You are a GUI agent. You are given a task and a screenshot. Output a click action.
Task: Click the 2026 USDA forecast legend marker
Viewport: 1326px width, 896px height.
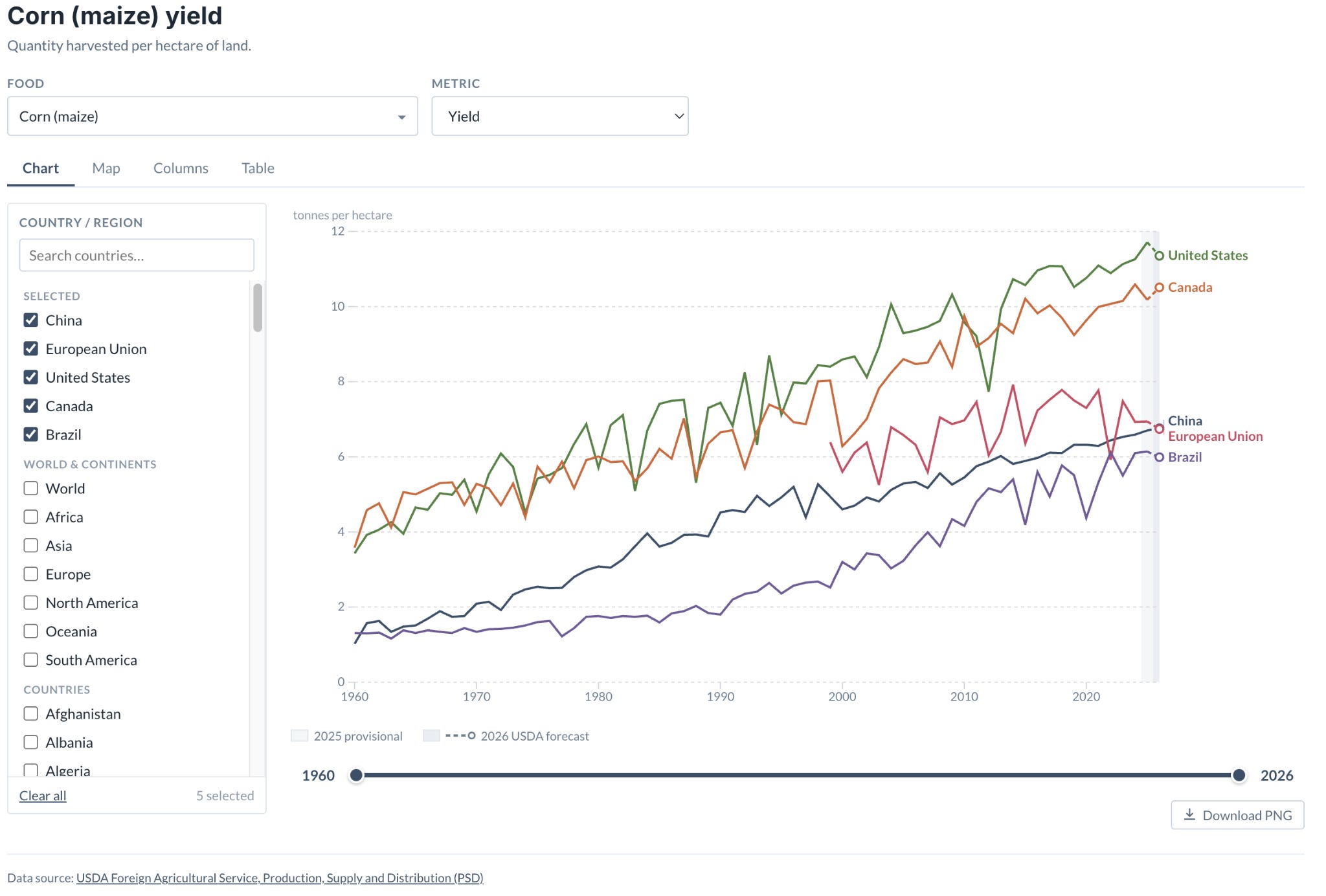[x=460, y=735]
